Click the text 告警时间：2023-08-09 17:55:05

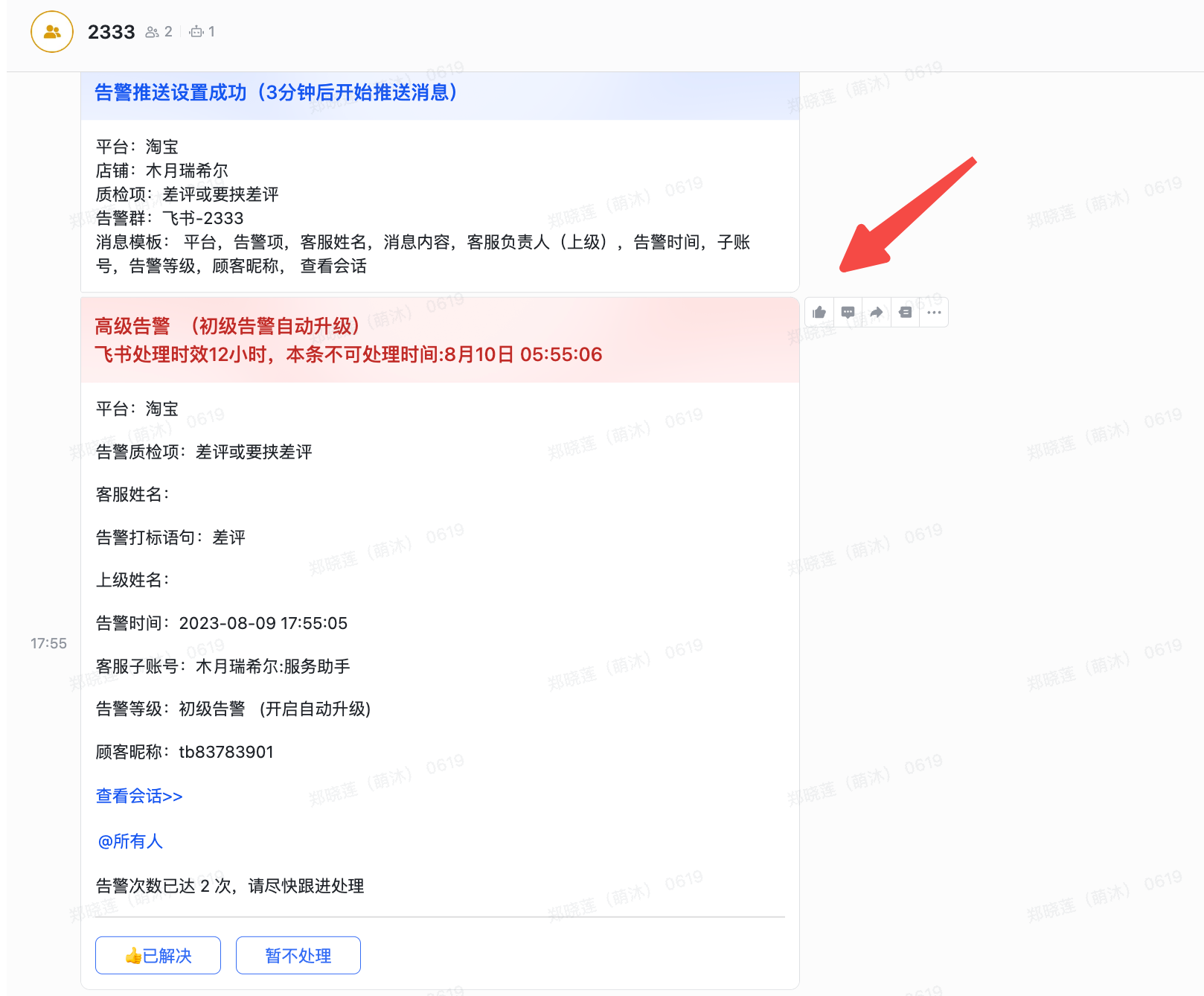pos(222,623)
